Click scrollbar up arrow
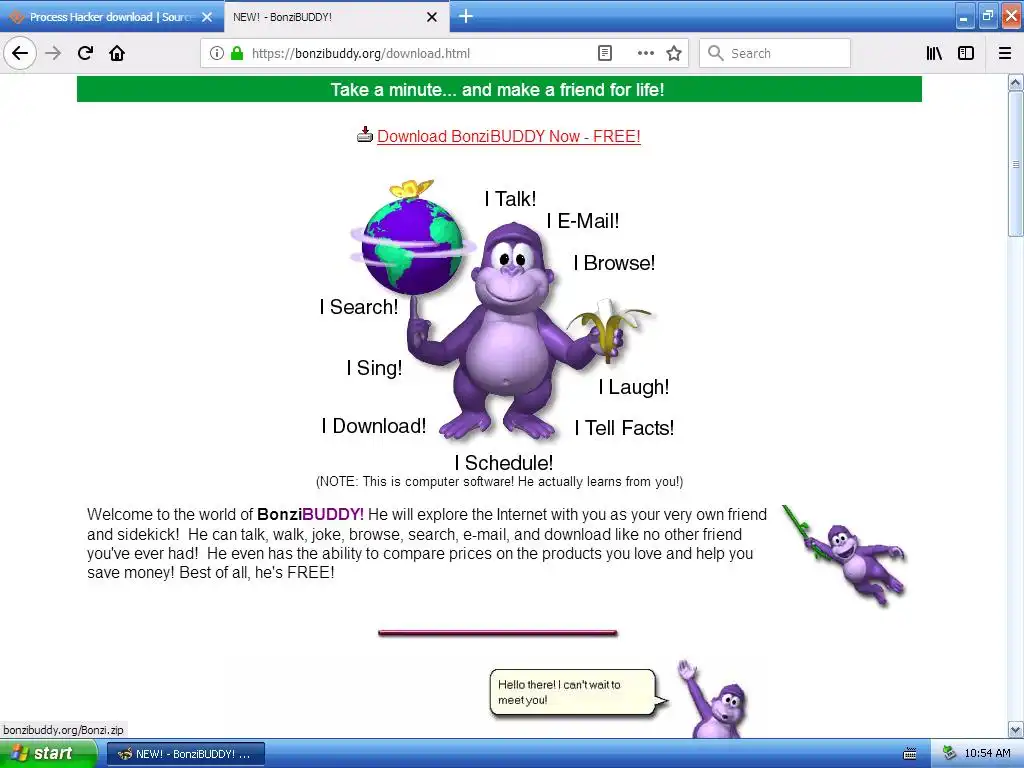 pos(1016,82)
